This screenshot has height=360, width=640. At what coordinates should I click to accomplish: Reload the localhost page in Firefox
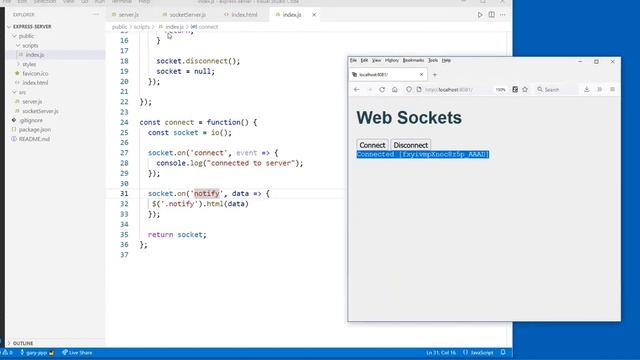(x=382, y=89)
